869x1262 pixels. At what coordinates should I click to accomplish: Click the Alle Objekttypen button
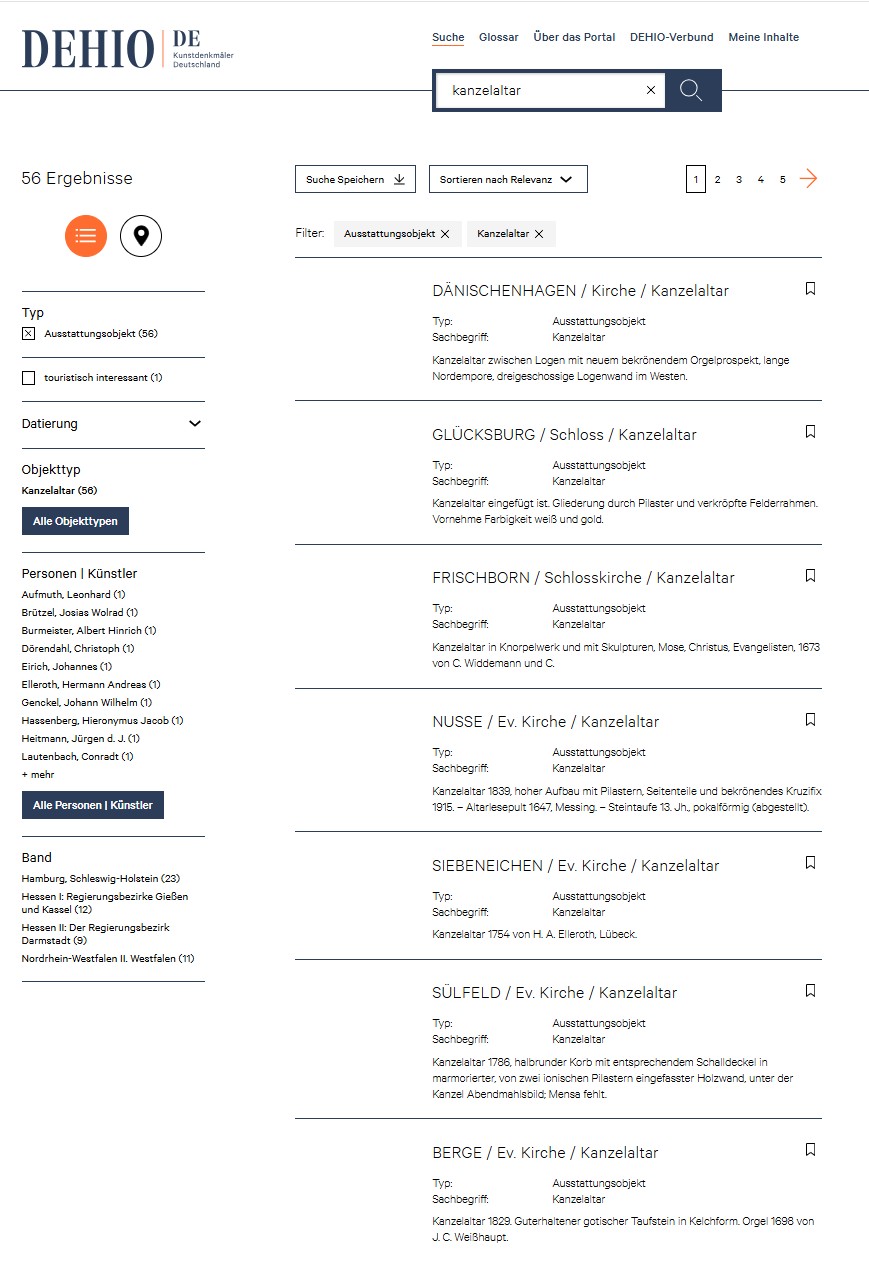[75, 522]
